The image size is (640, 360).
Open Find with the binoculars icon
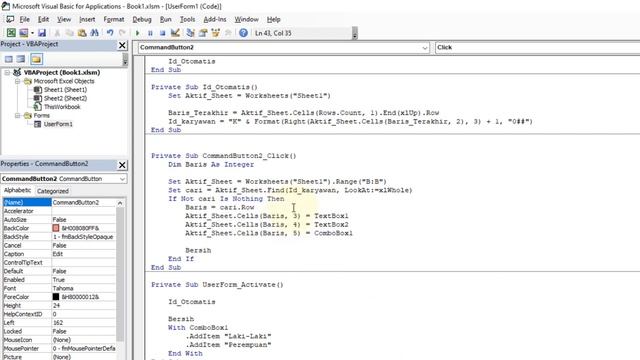tap(95, 33)
